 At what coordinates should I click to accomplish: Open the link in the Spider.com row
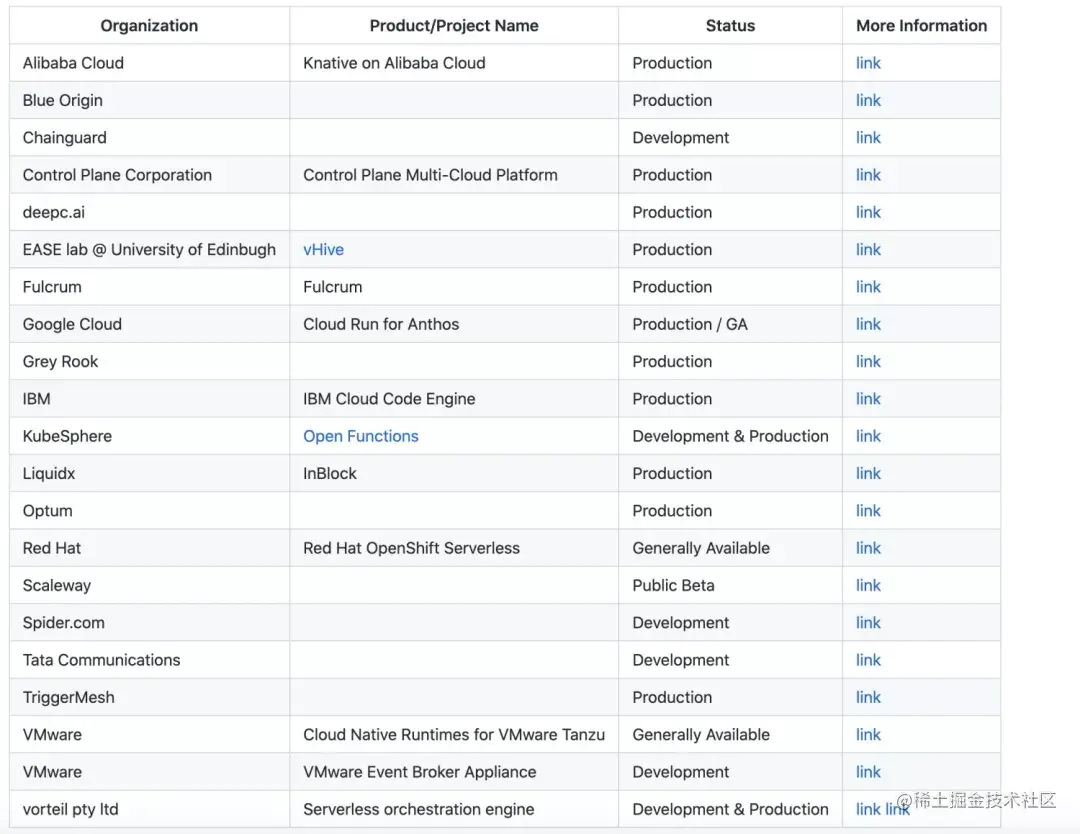click(868, 623)
